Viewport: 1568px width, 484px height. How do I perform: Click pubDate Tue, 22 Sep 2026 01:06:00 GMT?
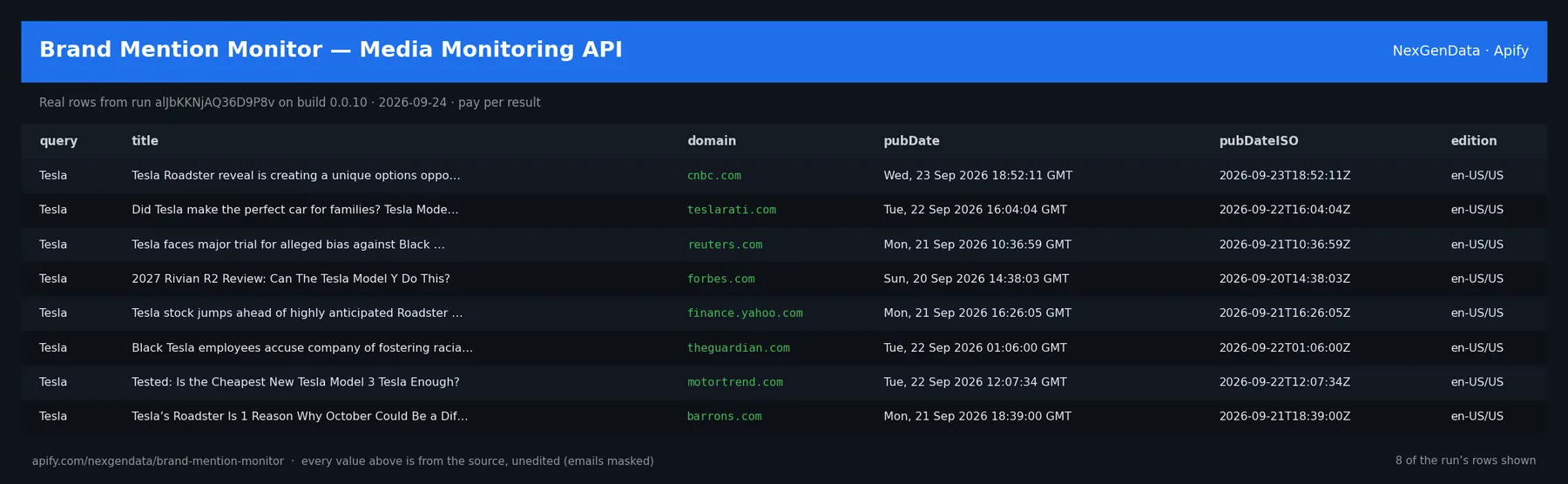pyautogui.click(x=975, y=347)
